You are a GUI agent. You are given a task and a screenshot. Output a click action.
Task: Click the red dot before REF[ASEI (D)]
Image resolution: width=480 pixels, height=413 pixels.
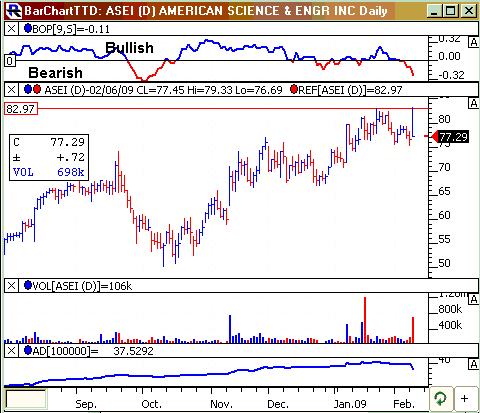(294, 89)
